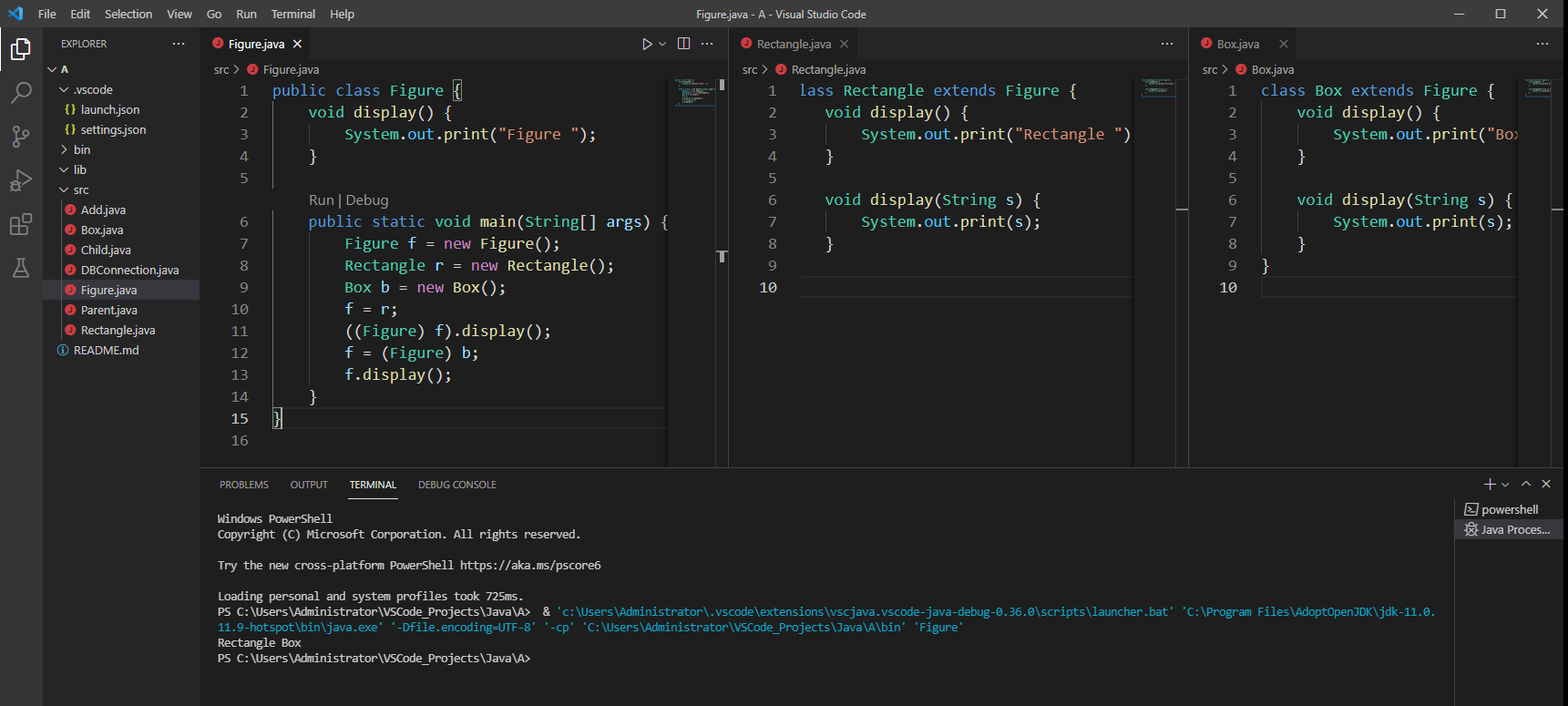Close the Rectangle.java tab
This screenshot has width=1568, height=706.
845,44
